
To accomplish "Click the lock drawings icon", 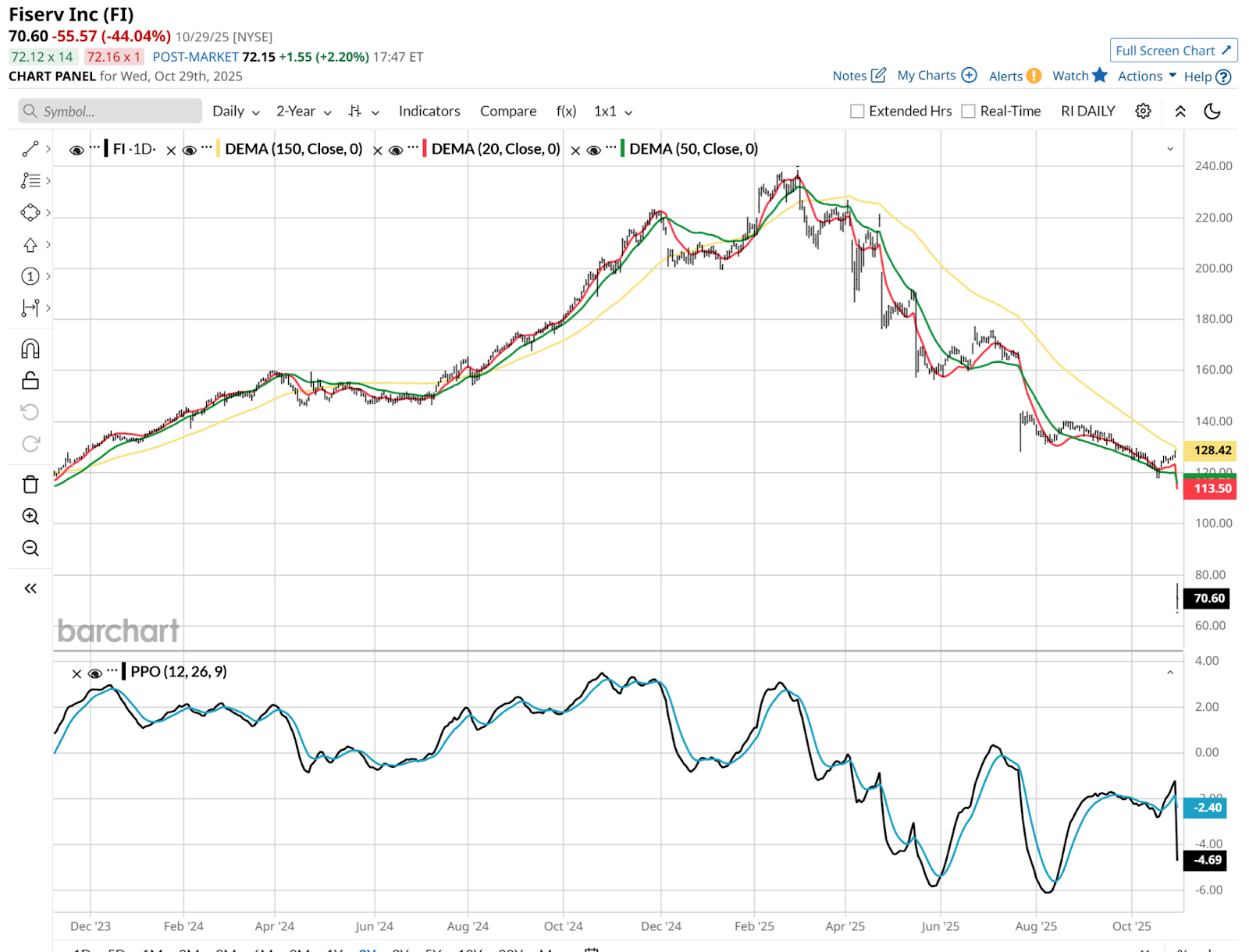I will [30, 380].
